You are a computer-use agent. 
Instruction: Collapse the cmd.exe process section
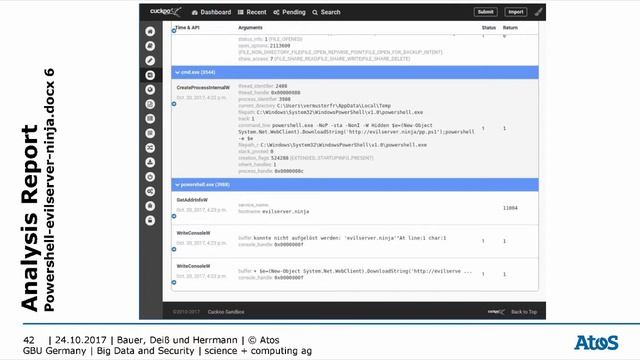(x=355, y=72)
